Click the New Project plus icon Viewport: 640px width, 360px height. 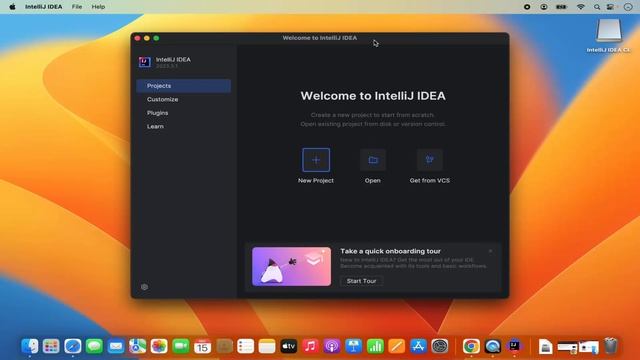(x=316, y=160)
